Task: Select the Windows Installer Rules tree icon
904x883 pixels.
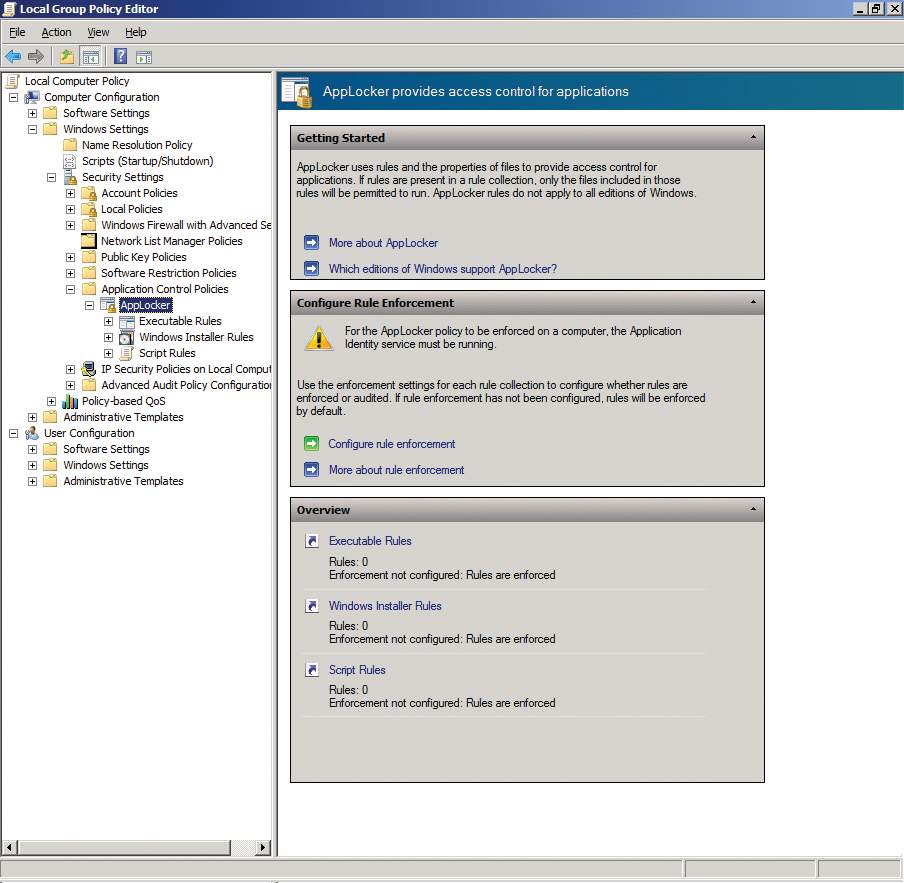Action: 126,337
